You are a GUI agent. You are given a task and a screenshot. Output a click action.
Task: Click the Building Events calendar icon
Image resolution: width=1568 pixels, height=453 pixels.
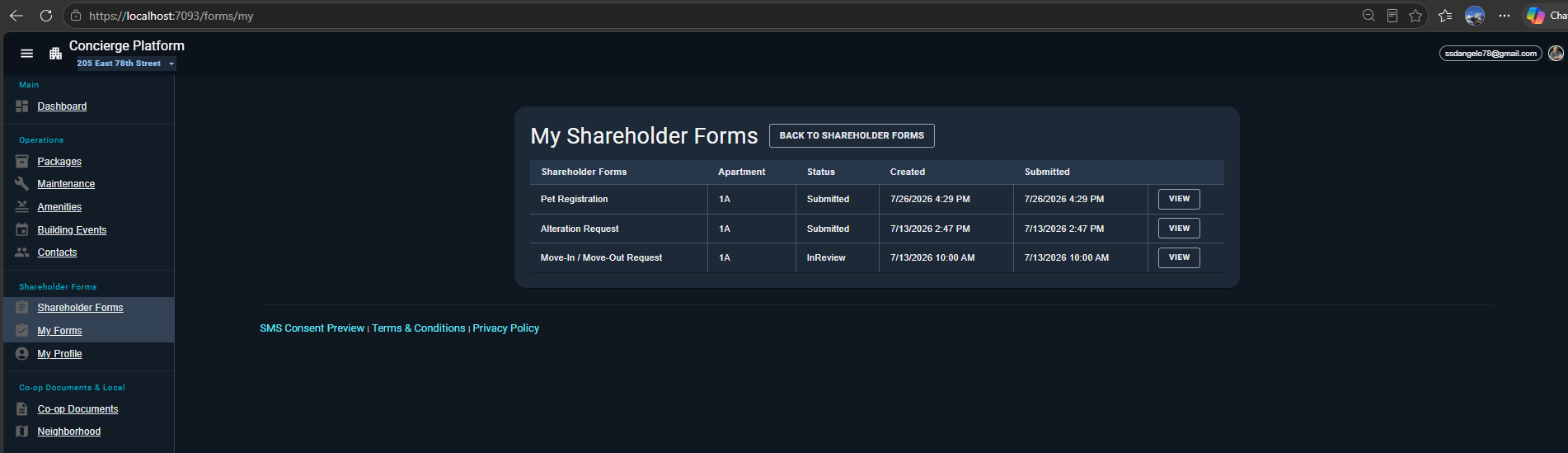22,230
